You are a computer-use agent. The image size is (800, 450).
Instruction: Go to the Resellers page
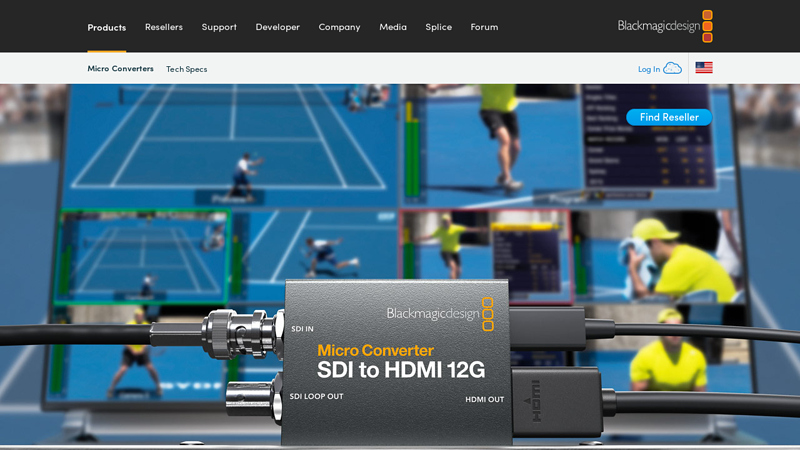coord(164,27)
